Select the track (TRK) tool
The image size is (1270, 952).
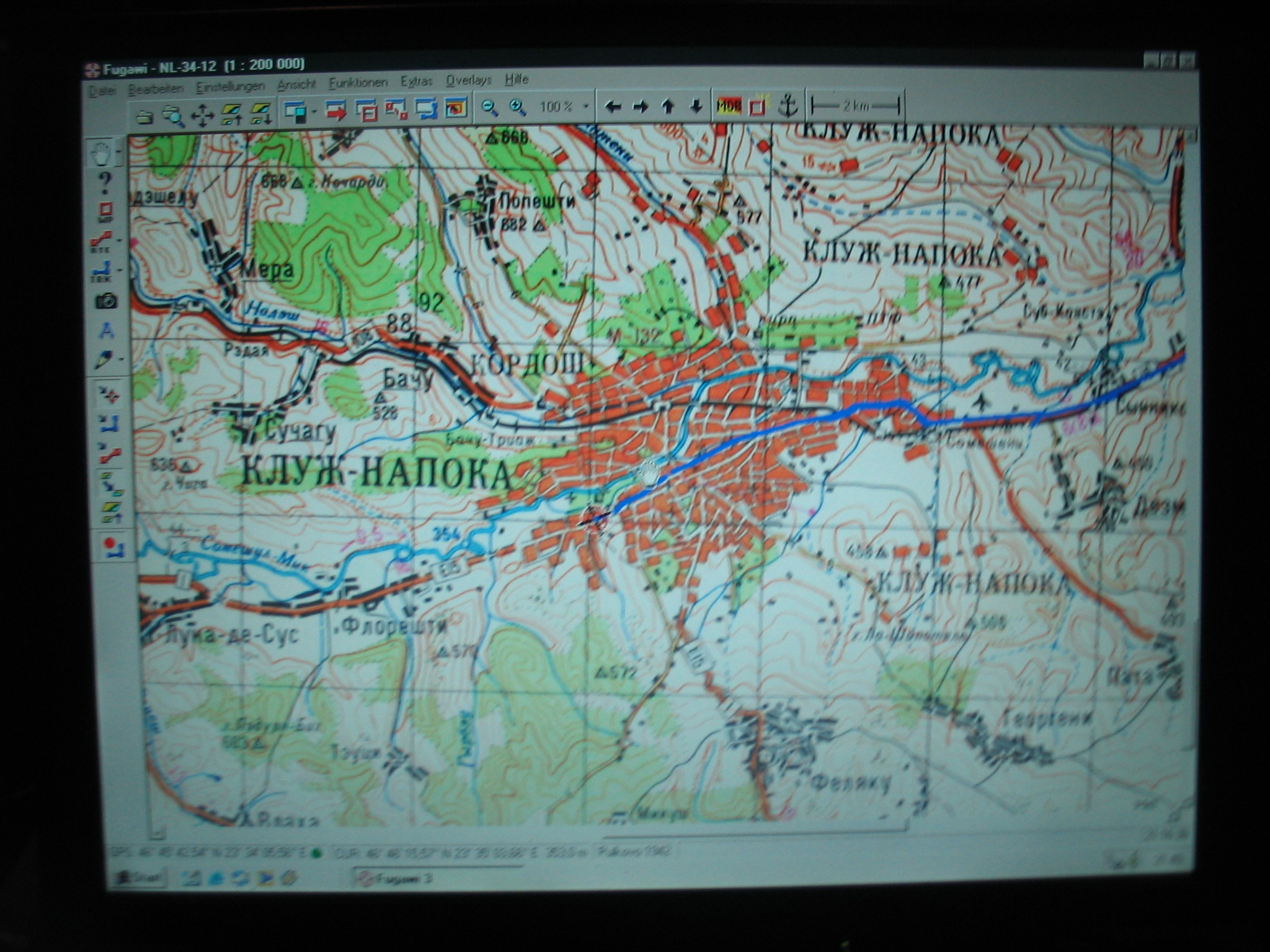pos(101,271)
